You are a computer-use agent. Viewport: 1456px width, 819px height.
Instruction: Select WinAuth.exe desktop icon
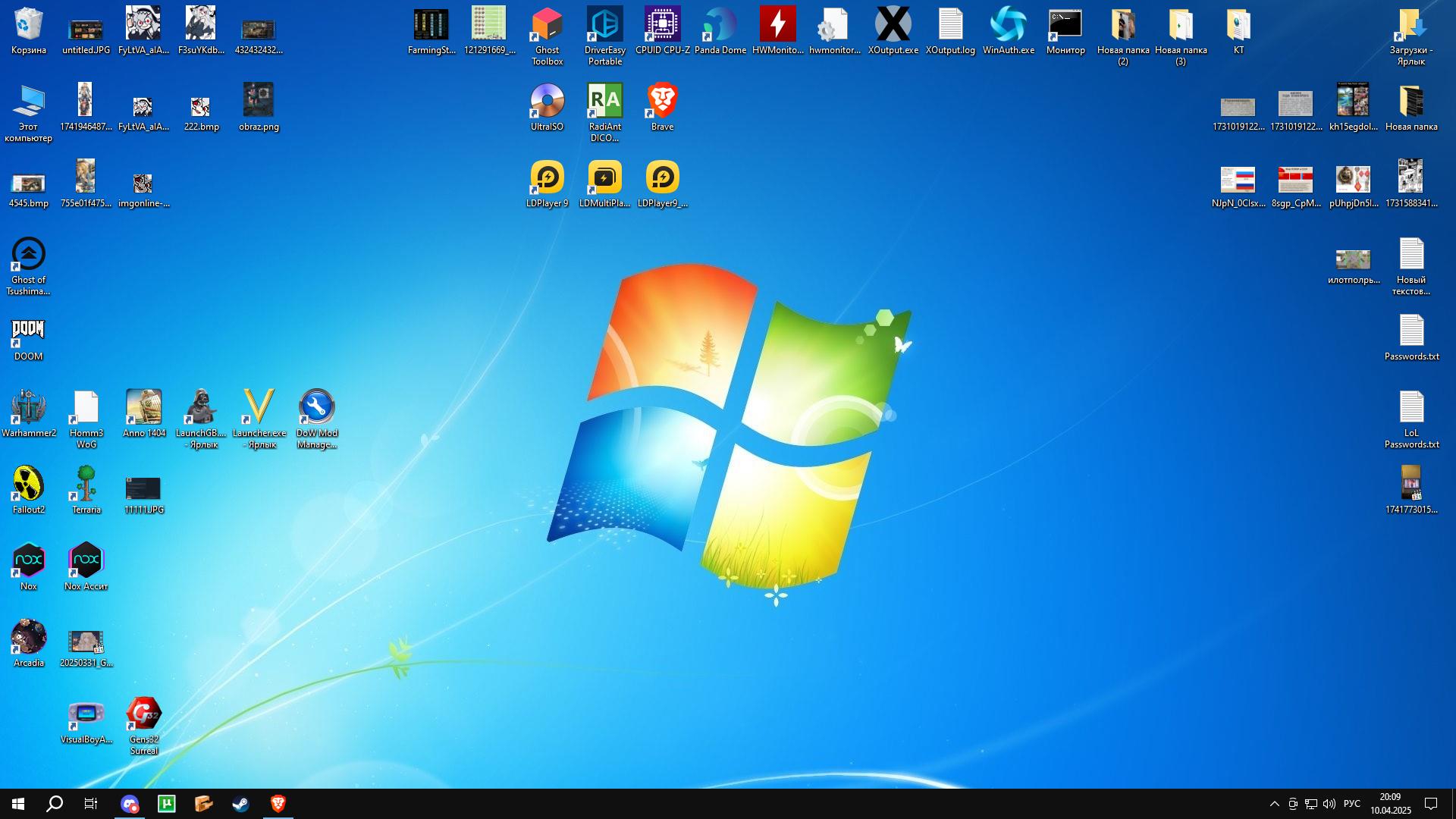click(x=1008, y=31)
